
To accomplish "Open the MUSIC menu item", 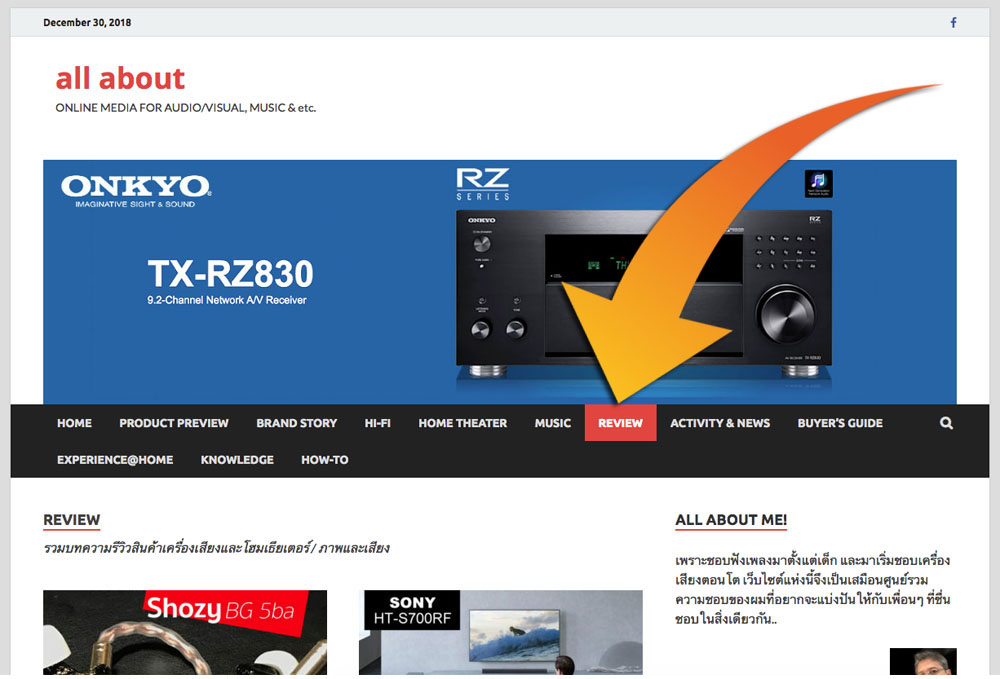I will [552, 423].
